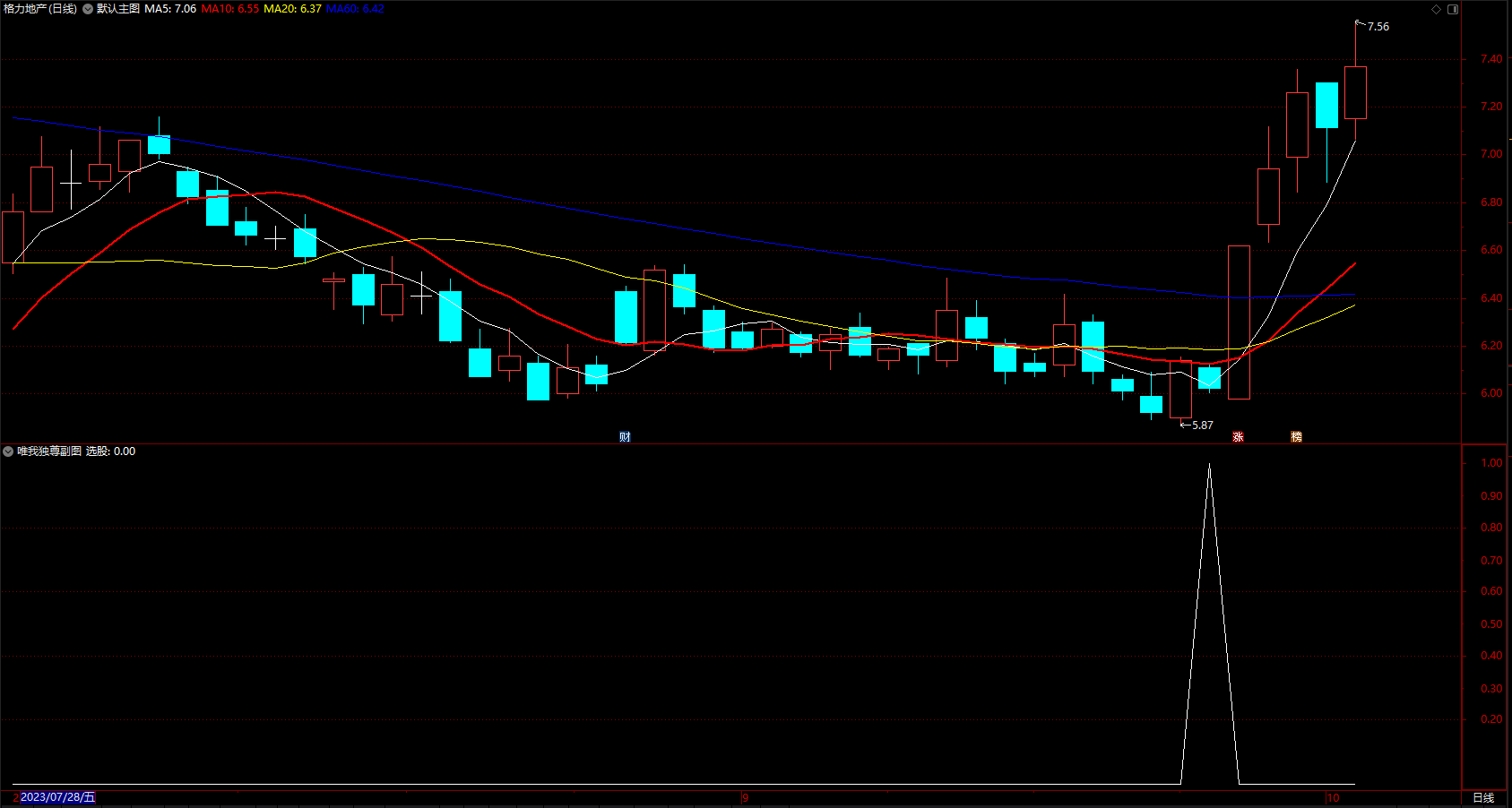Open the dropdown arrow beside 默认主图
1512x808 pixels.
(x=88, y=9)
